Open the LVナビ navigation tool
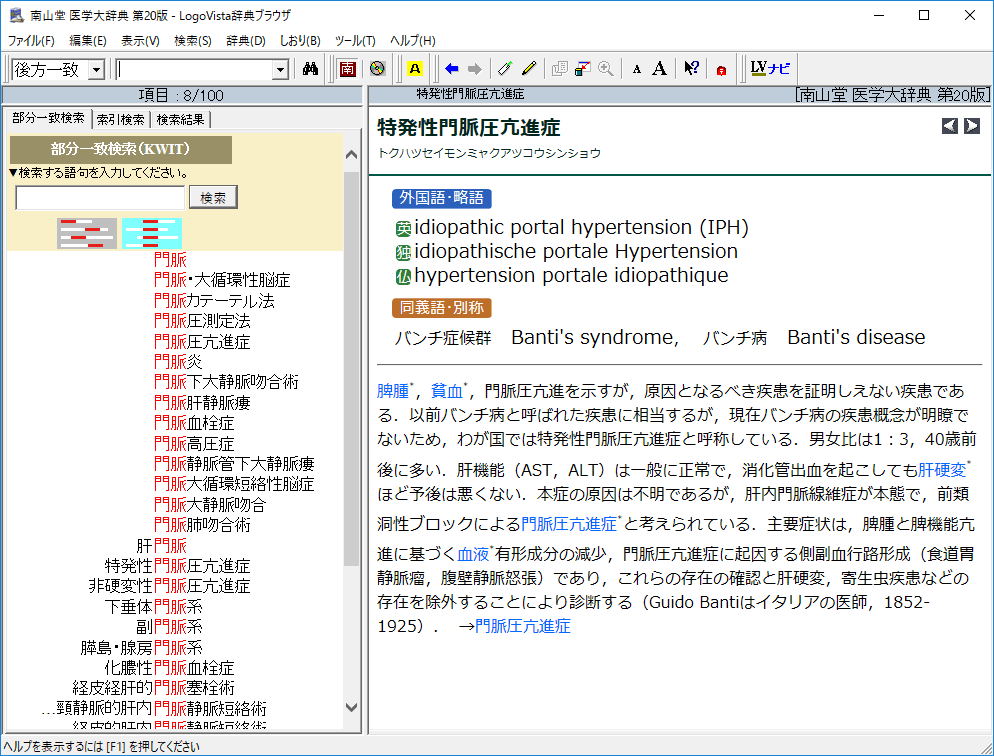This screenshot has height=756, width=994. coord(770,69)
